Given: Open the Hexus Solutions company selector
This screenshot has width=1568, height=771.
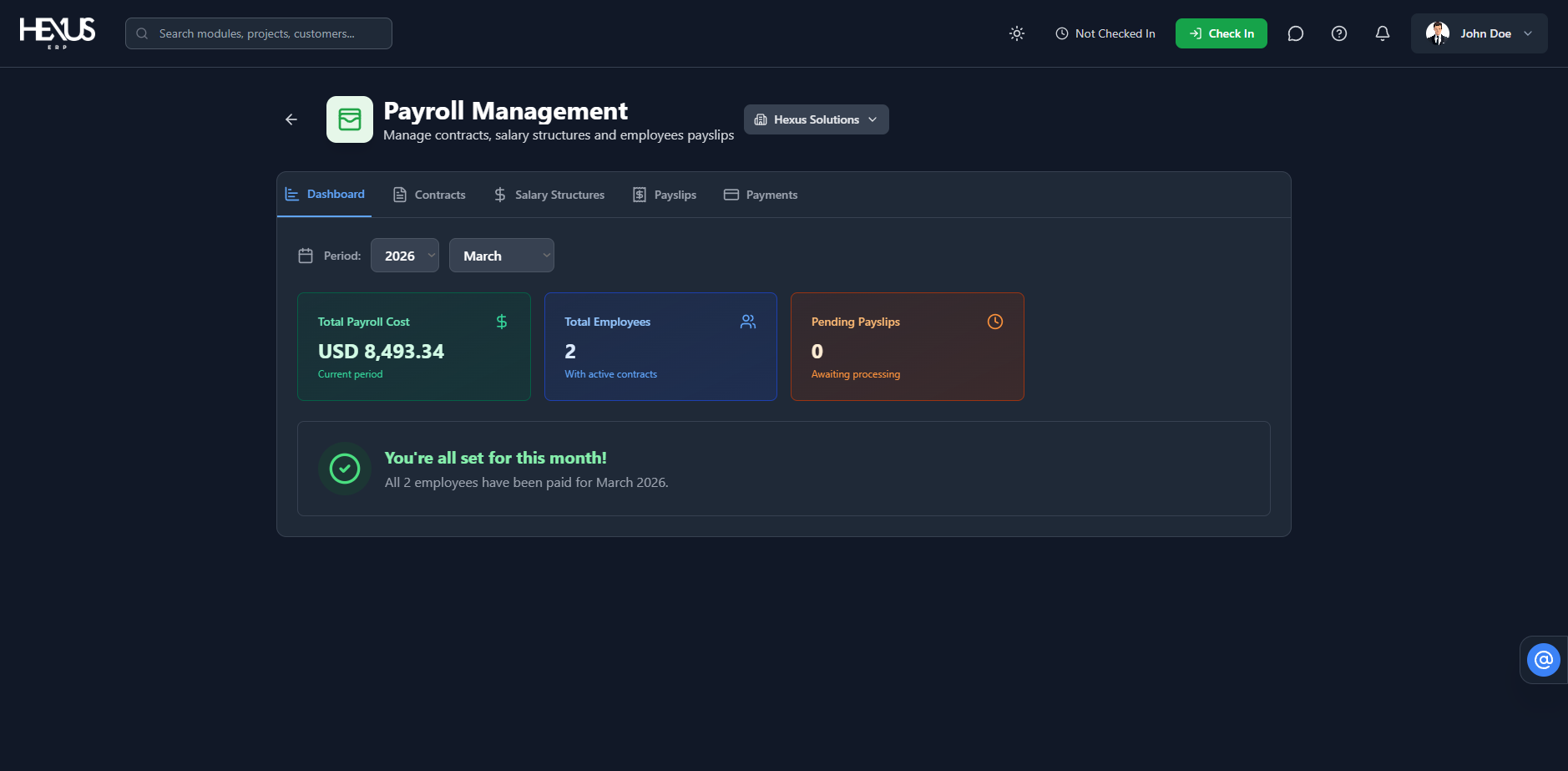Looking at the screenshot, I should click(817, 119).
